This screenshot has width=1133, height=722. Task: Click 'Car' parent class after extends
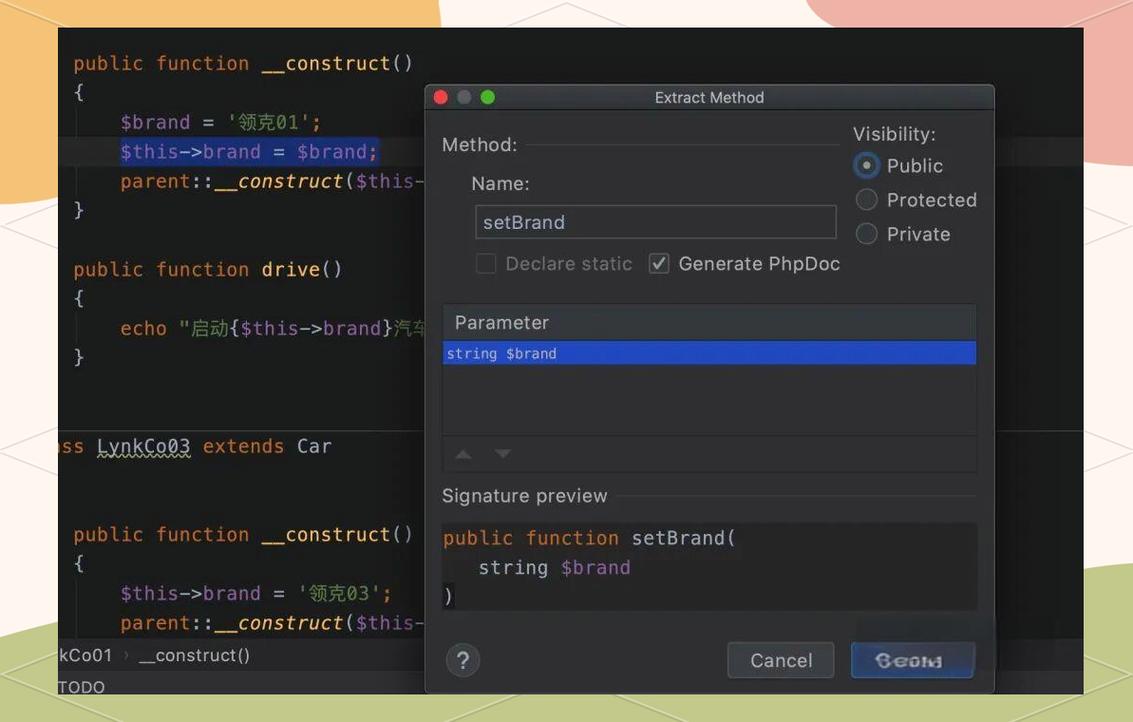click(x=314, y=447)
